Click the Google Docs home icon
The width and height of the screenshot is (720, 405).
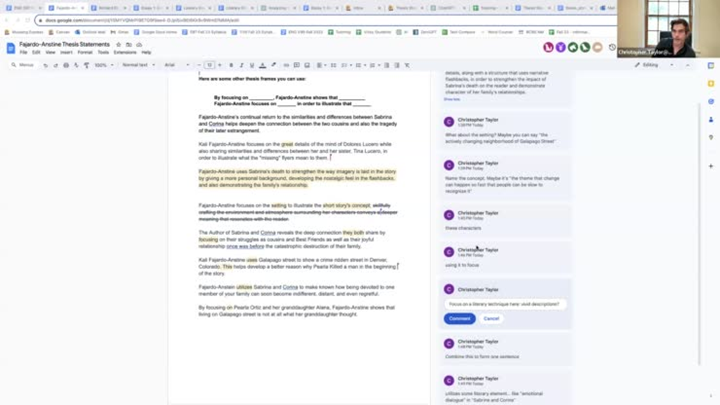coord(11,47)
